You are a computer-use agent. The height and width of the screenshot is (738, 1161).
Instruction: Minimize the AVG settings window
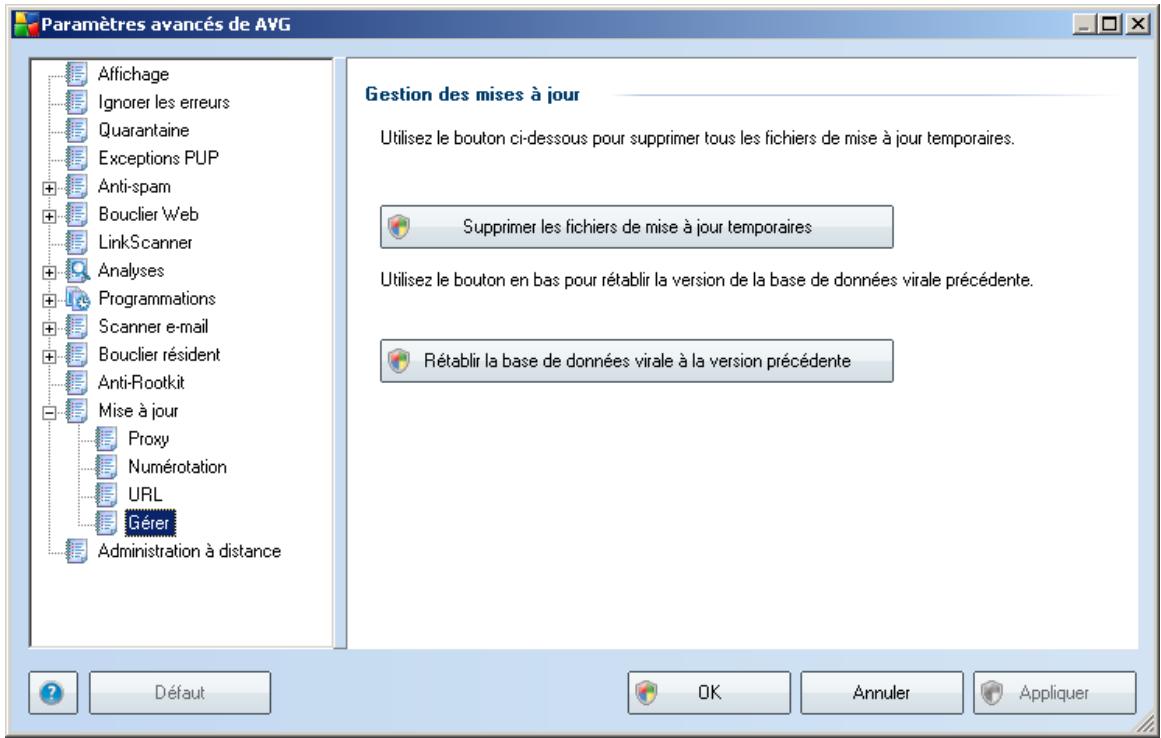click(1084, 24)
